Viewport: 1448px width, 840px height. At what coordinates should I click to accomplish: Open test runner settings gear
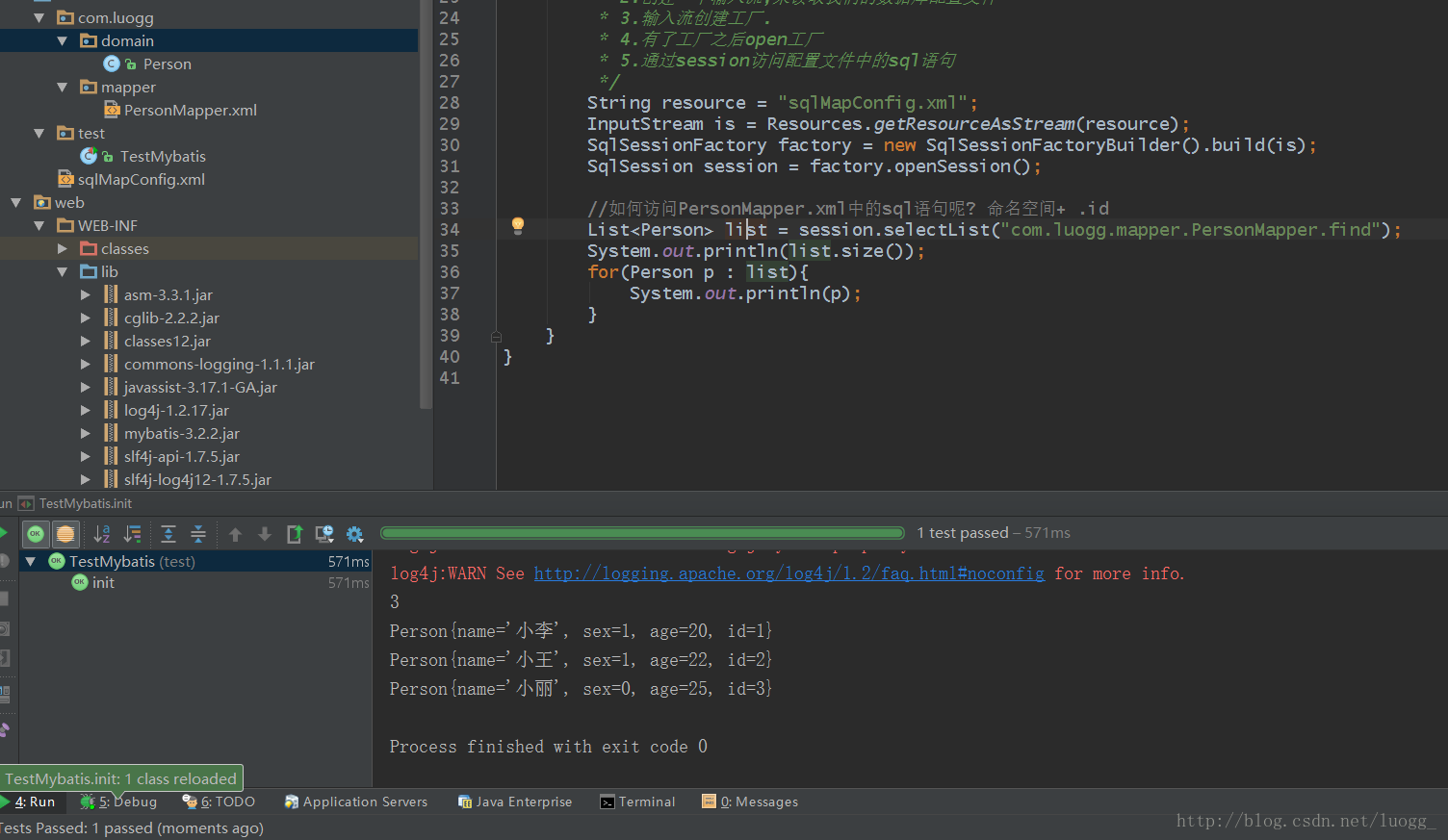[354, 534]
